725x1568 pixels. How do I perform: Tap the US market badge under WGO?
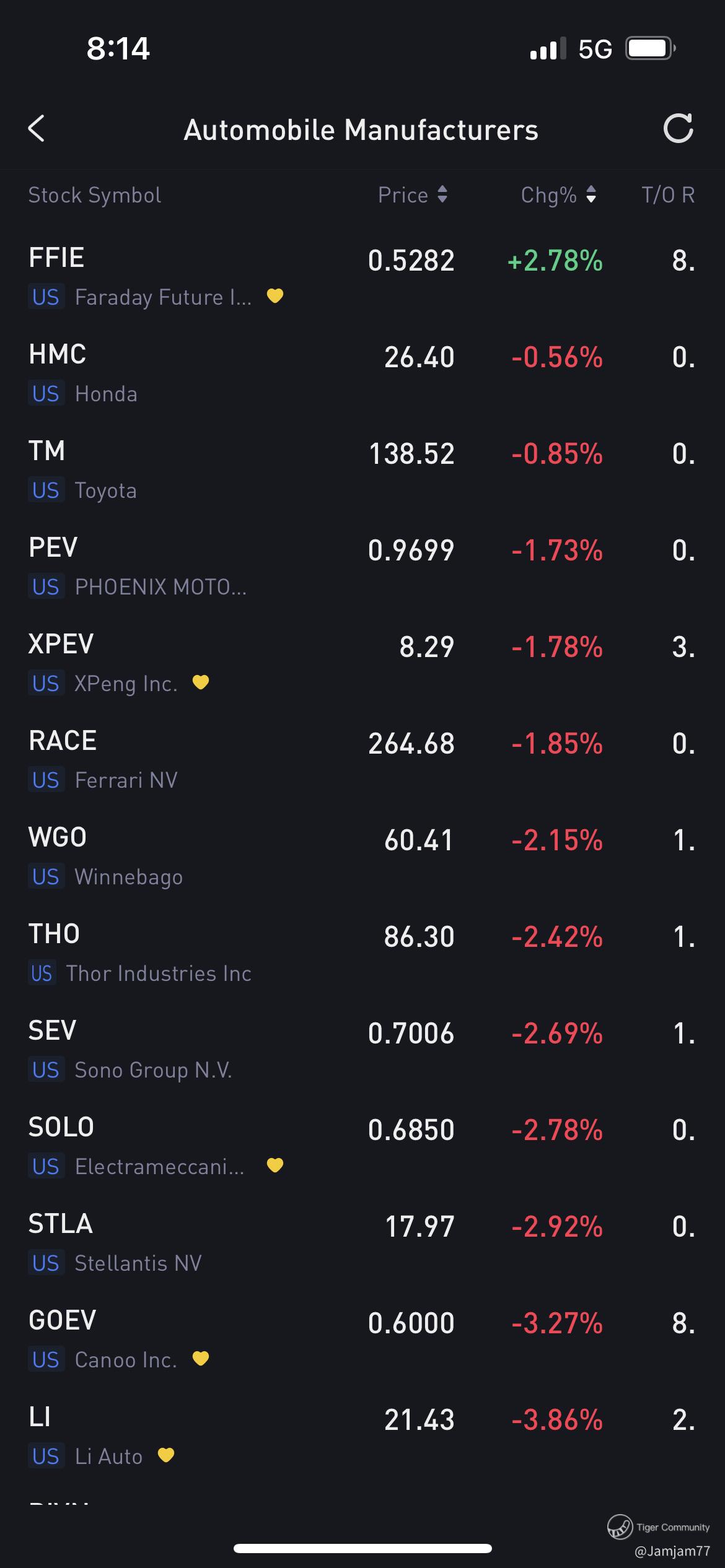pos(46,877)
